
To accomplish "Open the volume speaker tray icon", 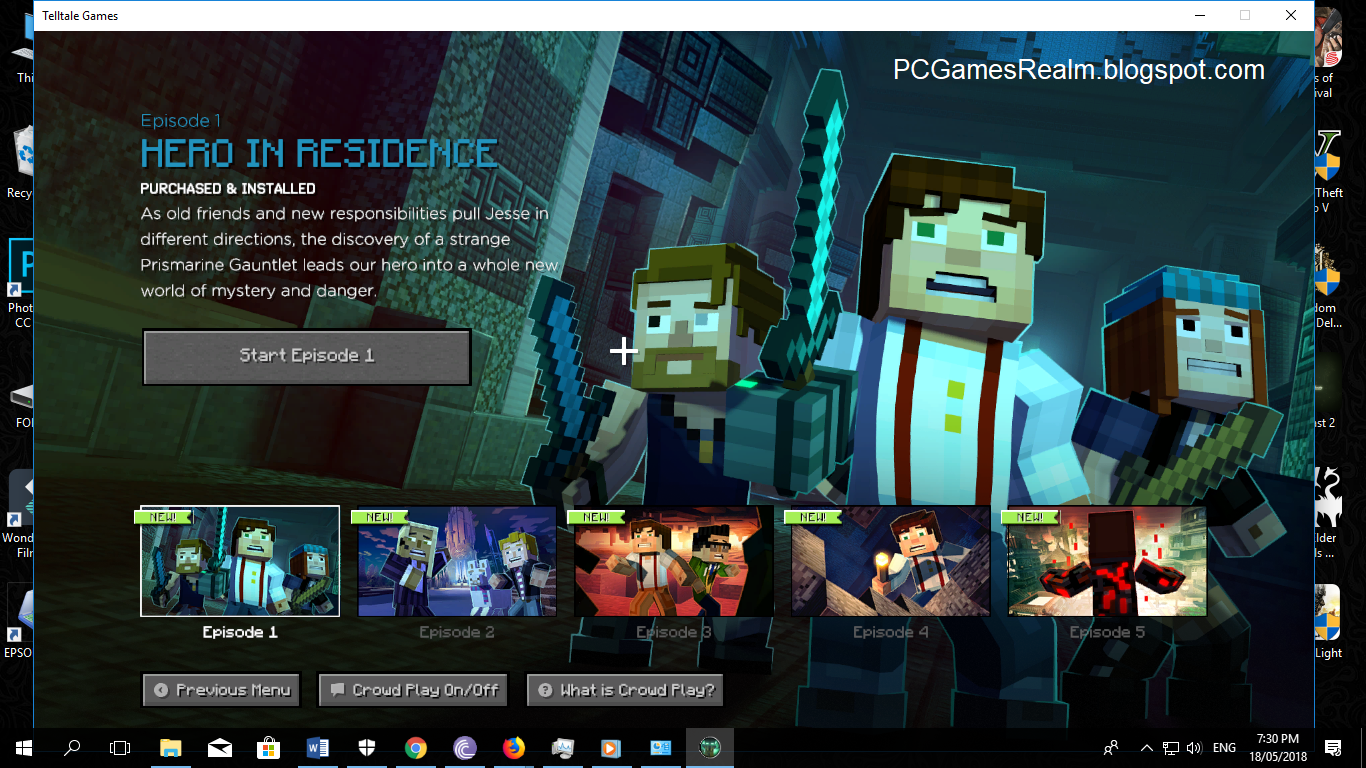I will click(x=1193, y=747).
